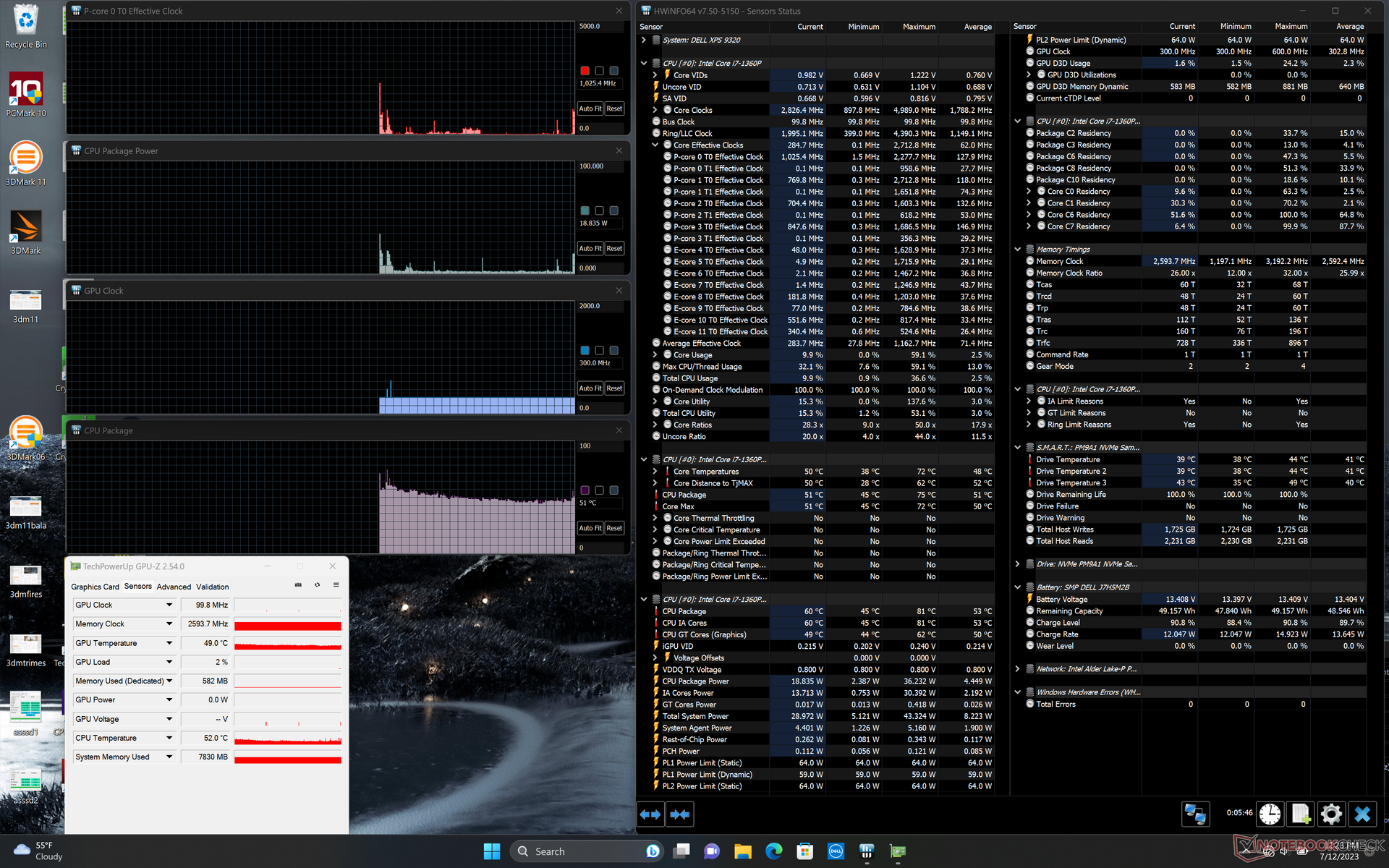The width and height of the screenshot is (1389, 868).
Task: Toggle last checkbox in GPU Clock graph
Action: (613, 351)
